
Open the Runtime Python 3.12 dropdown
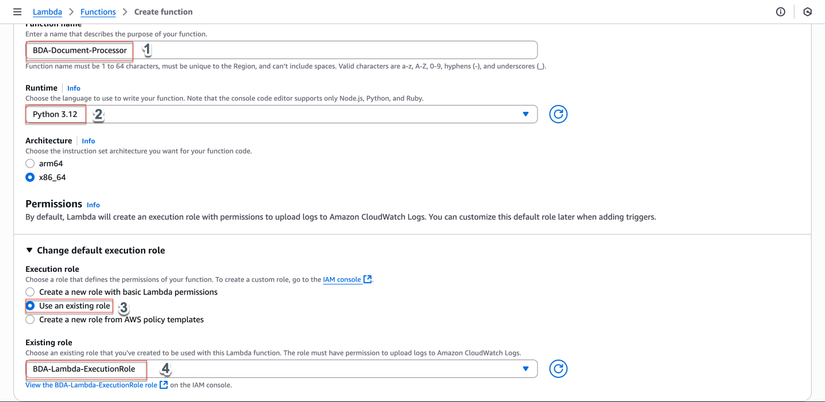tap(281, 114)
